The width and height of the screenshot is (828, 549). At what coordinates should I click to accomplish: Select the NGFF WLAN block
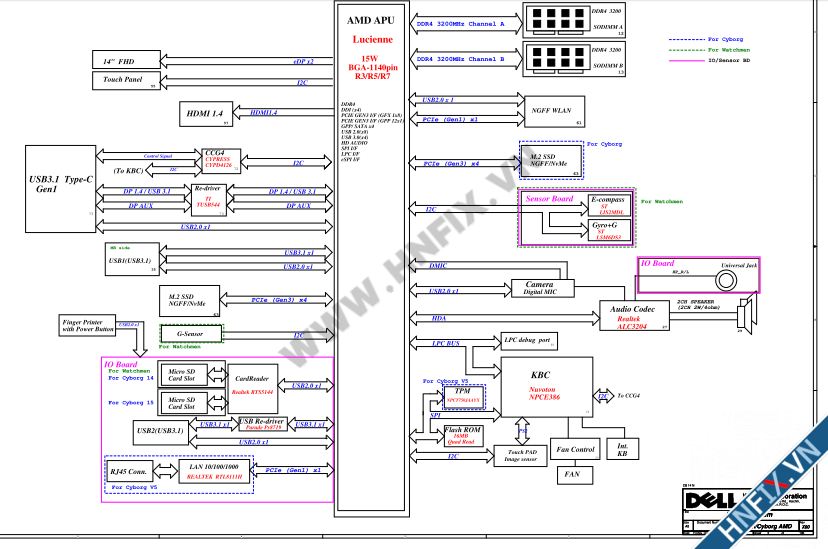(x=554, y=111)
